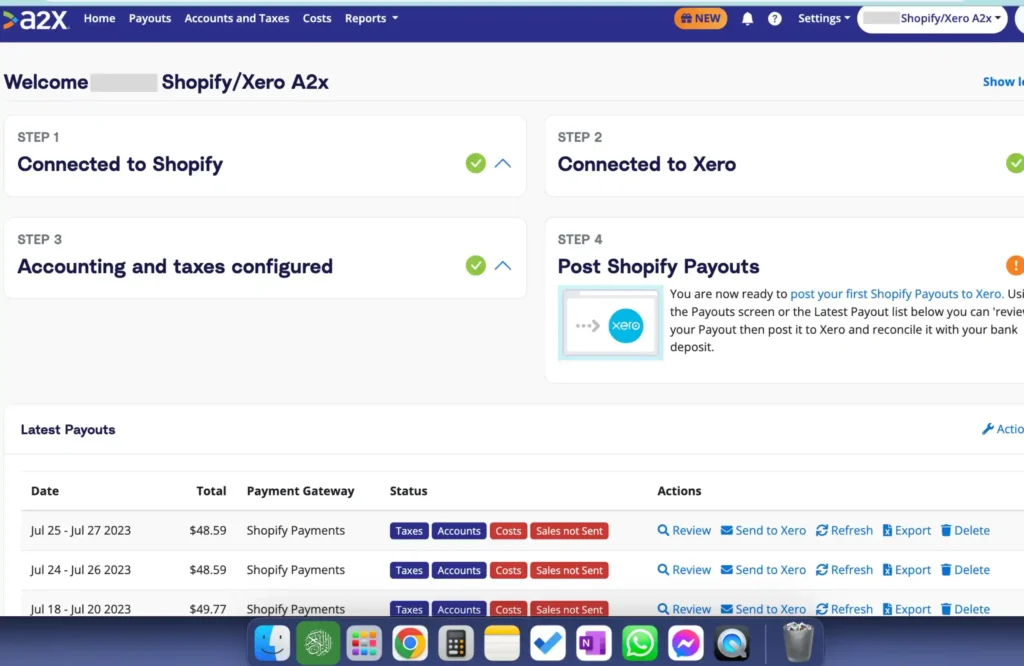Image resolution: width=1024 pixels, height=666 pixels.
Task: Open Messenger from the dock
Action: click(686, 643)
